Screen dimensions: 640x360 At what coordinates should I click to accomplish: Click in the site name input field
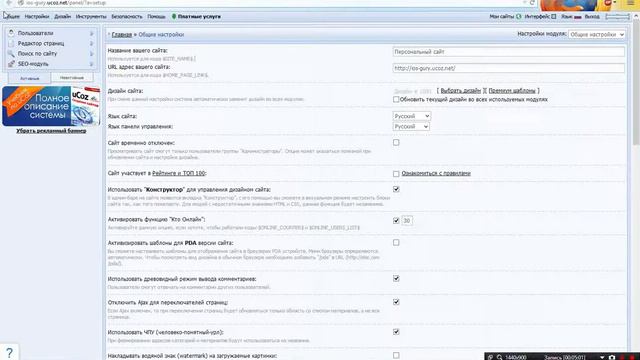coord(508,52)
